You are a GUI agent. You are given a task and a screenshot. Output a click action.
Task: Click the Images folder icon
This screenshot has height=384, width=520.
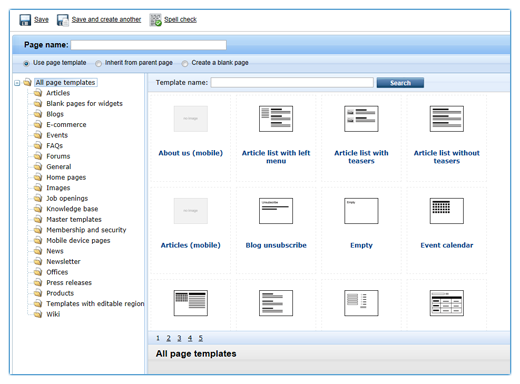[38, 188]
